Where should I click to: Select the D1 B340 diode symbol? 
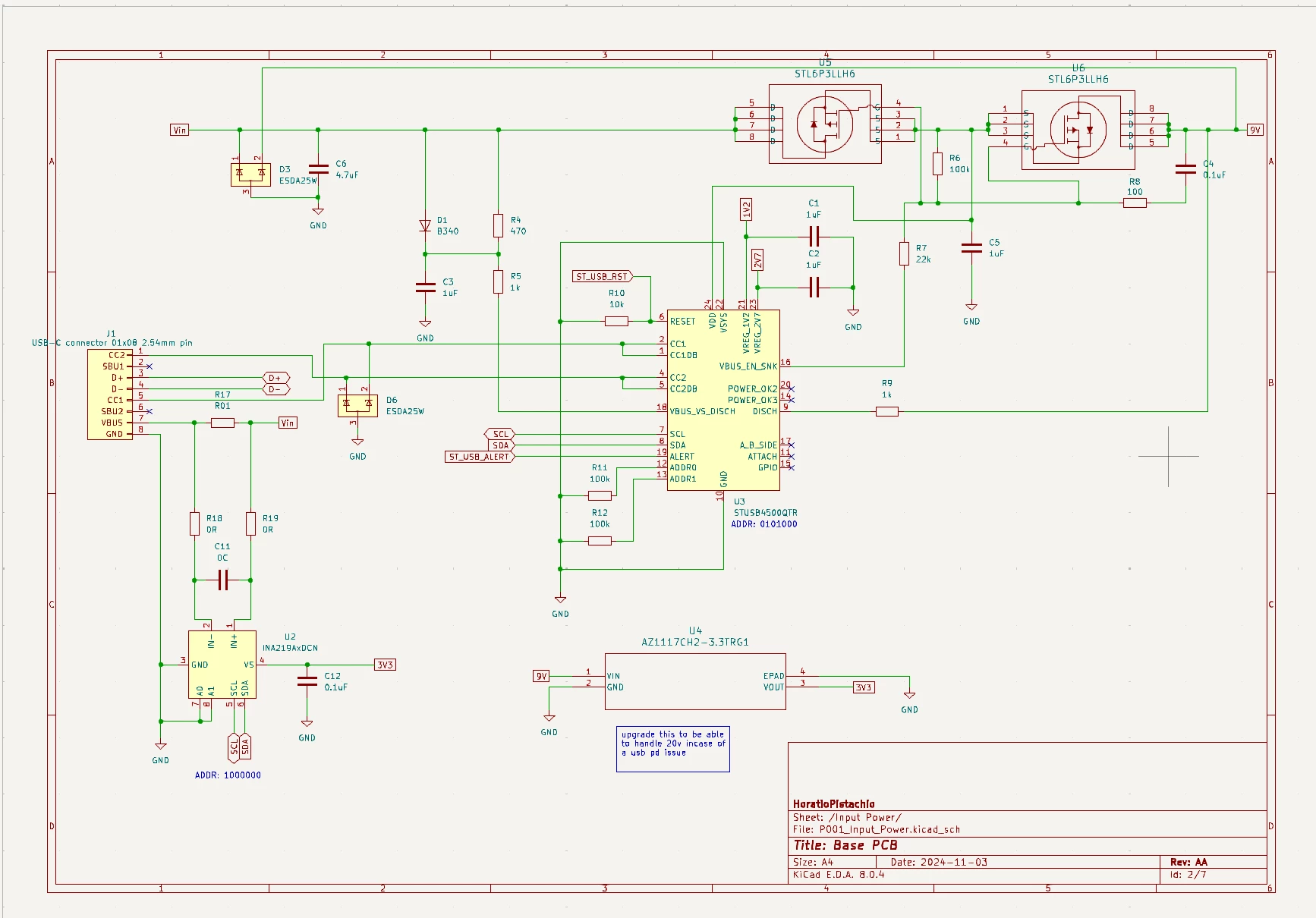click(x=425, y=225)
